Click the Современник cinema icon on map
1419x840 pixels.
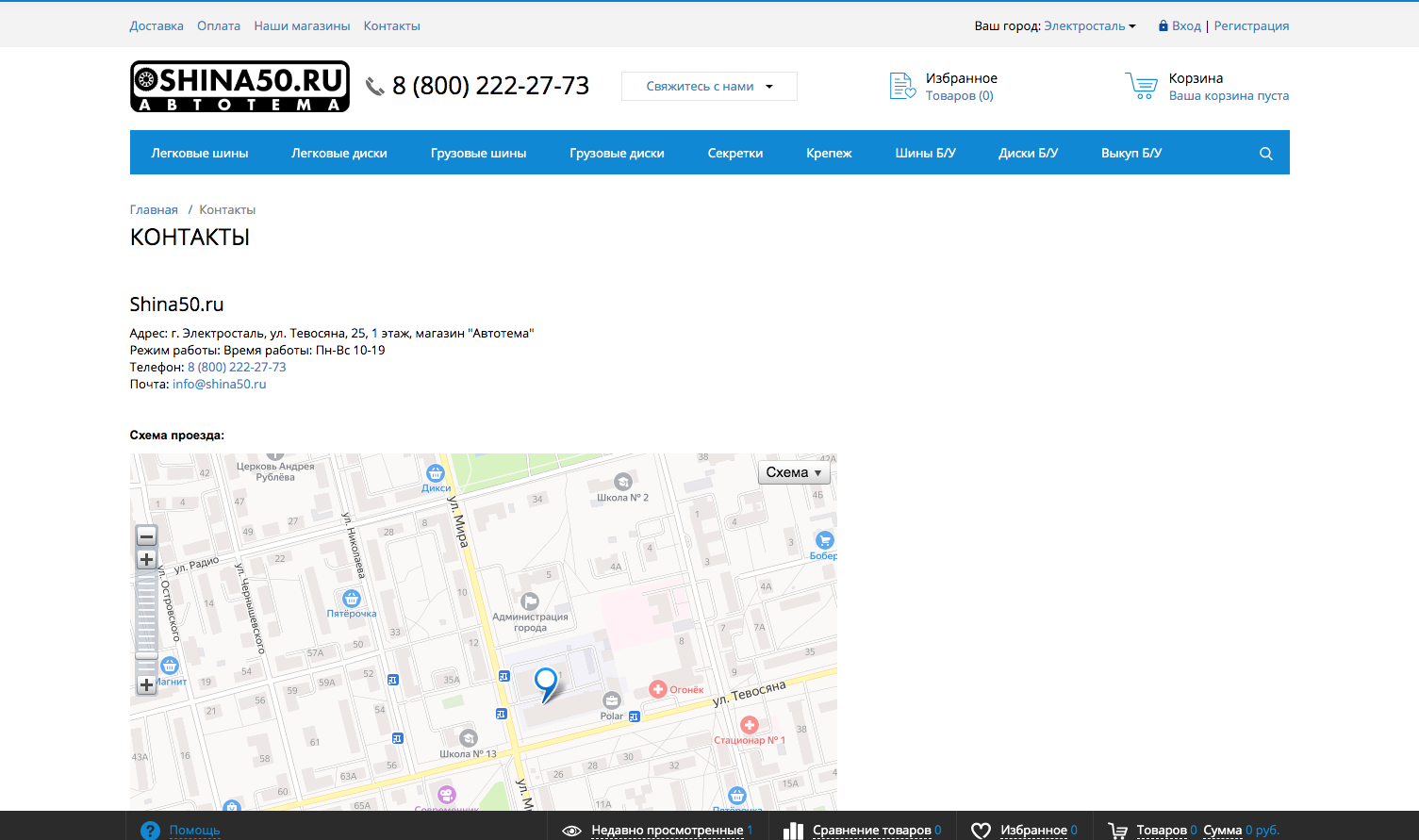[x=447, y=795]
